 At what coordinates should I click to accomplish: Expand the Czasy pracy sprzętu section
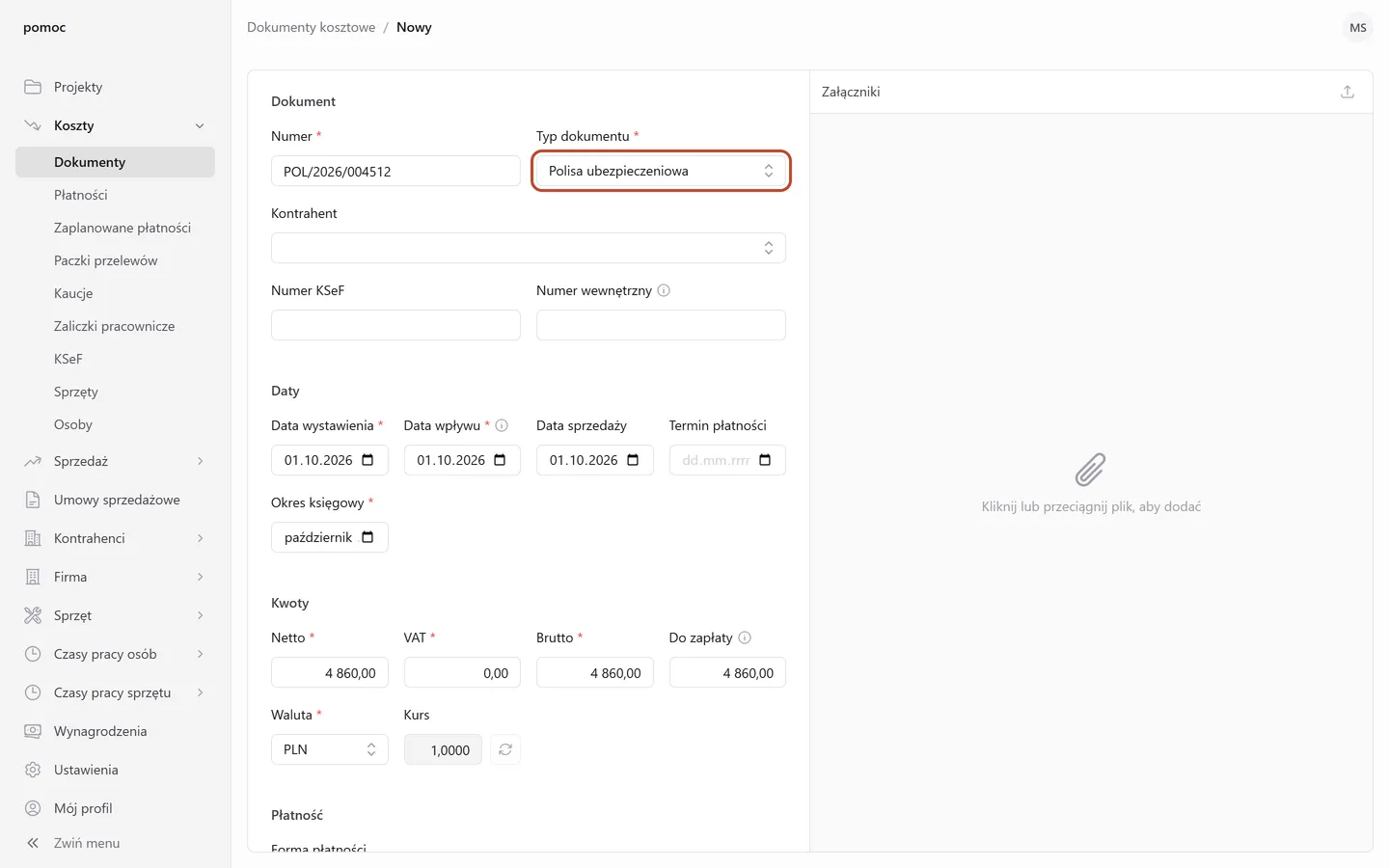[200, 692]
